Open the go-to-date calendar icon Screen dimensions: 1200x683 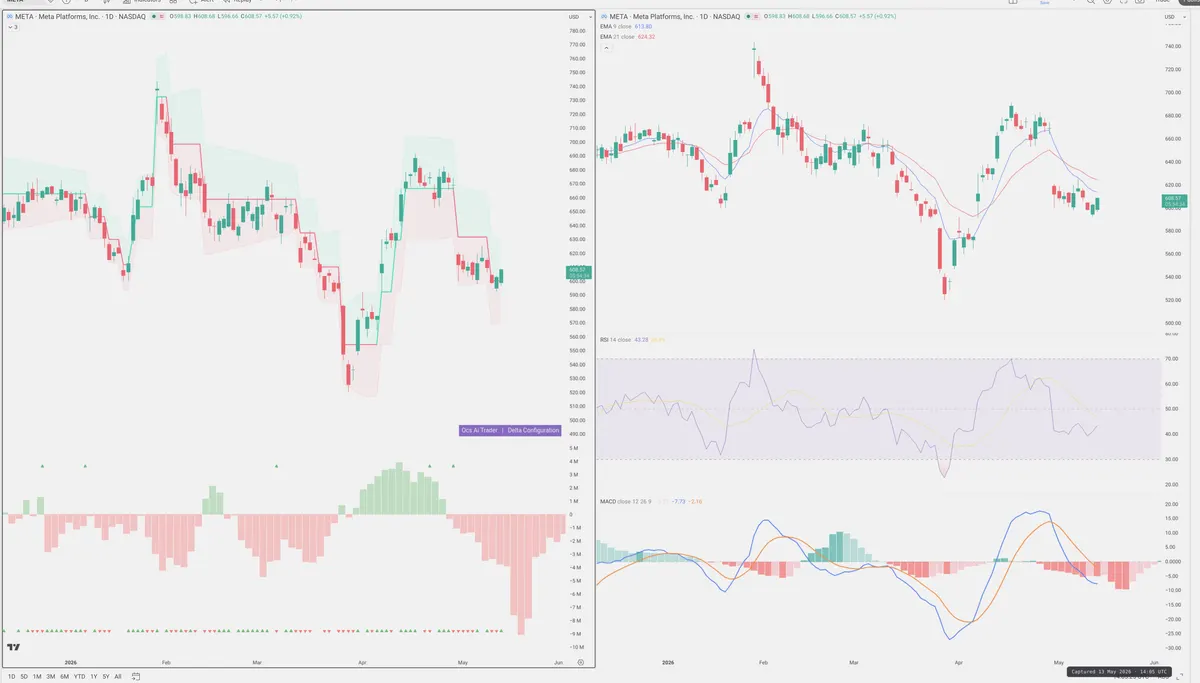(x=136, y=676)
